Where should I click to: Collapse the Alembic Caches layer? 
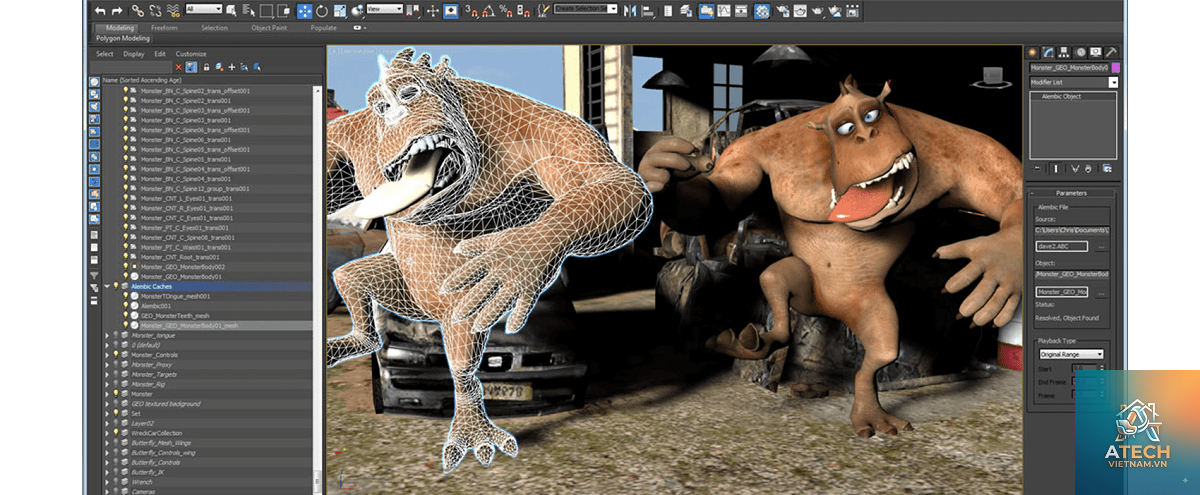coord(107,287)
